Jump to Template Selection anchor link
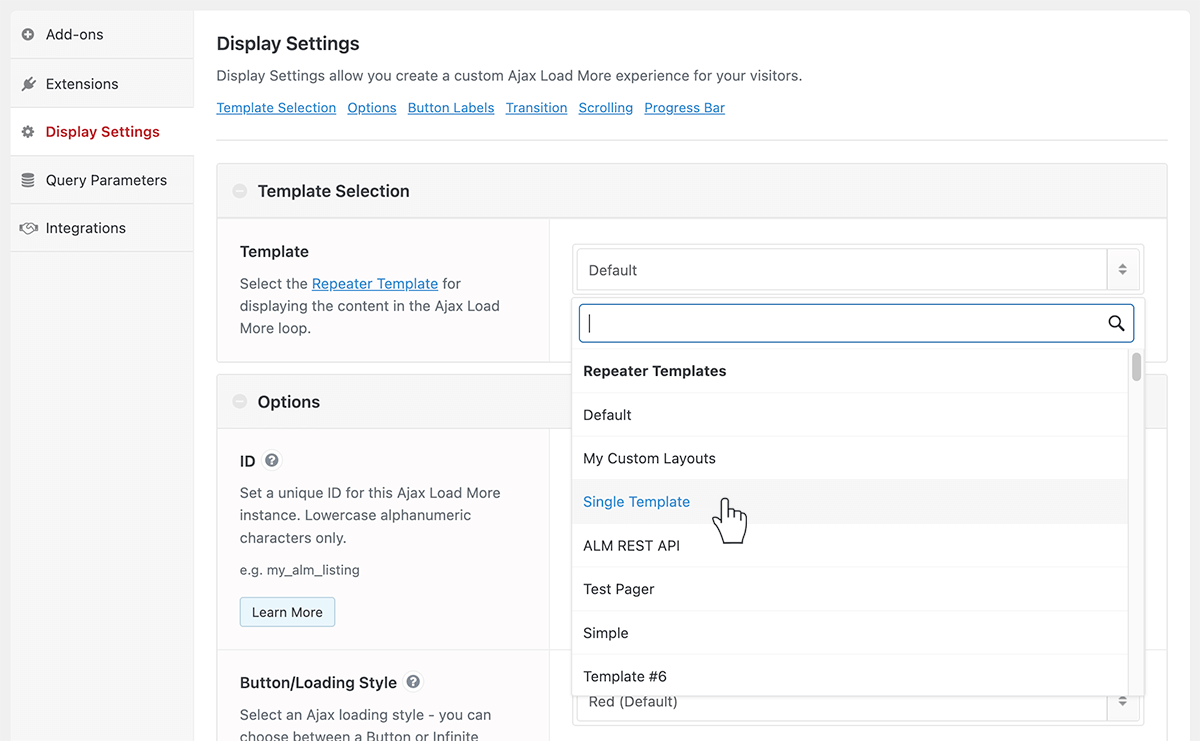This screenshot has width=1200, height=741. point(276,108)
